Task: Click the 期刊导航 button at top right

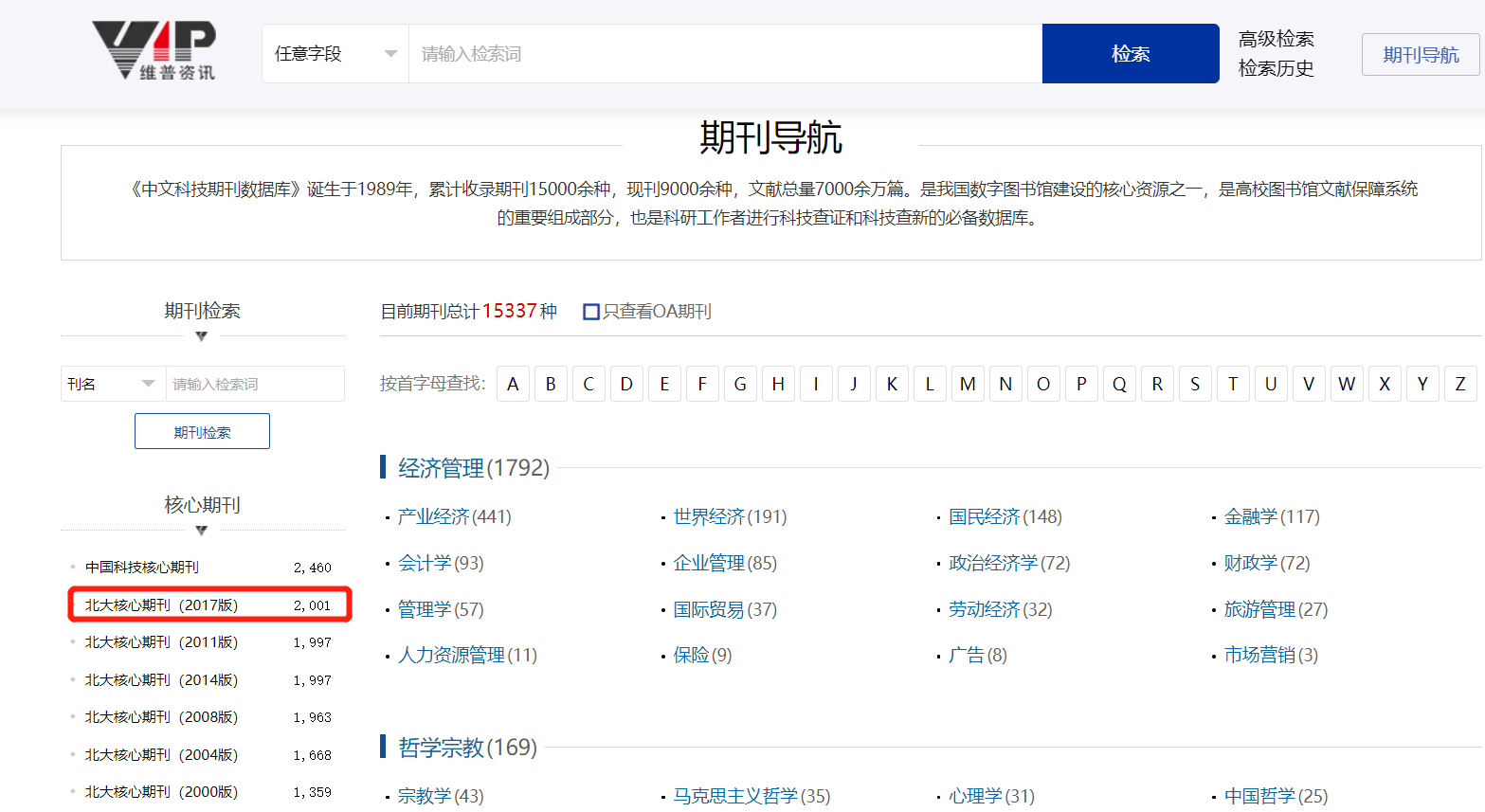Action: pyautogui.click(x=1421, y=55)
